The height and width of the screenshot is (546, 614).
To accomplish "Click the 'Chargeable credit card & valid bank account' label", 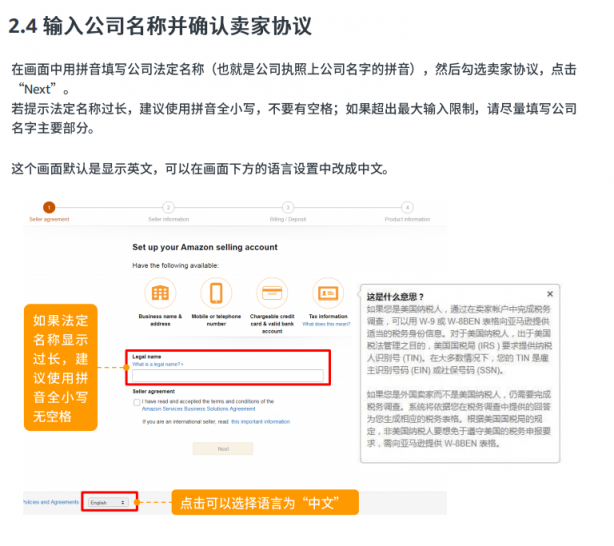I will [272, 324].
